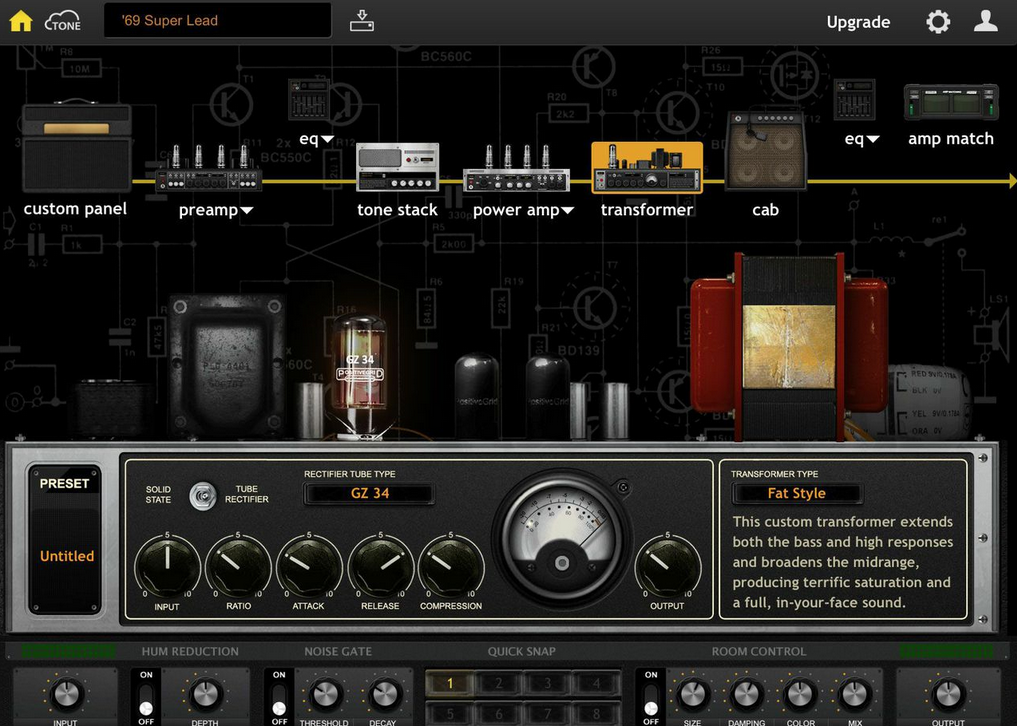Open the user account icon
The width and height of the screenshot is (1017, 726).
986,21
